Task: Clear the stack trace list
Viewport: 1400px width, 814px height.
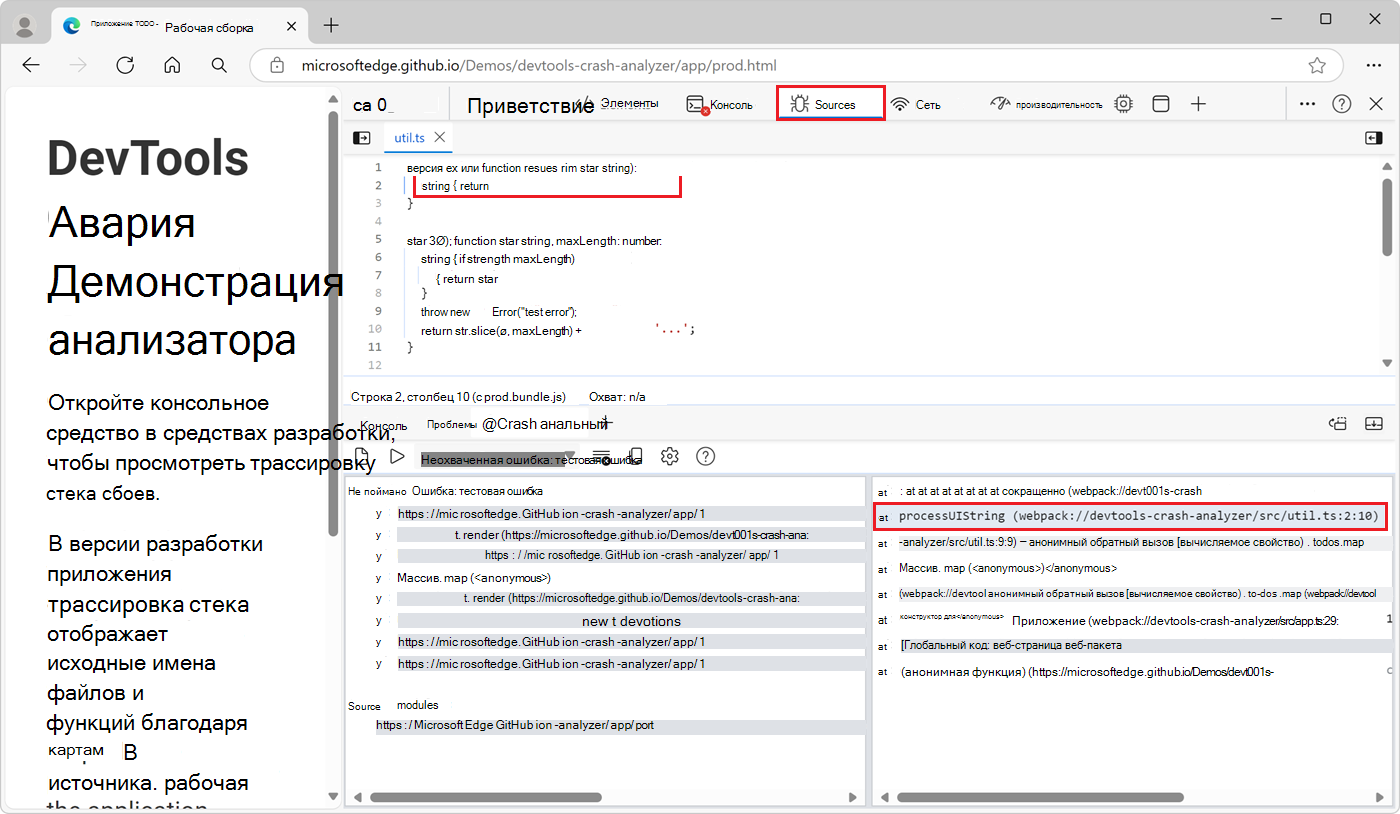Action: (x=602, y=456)
